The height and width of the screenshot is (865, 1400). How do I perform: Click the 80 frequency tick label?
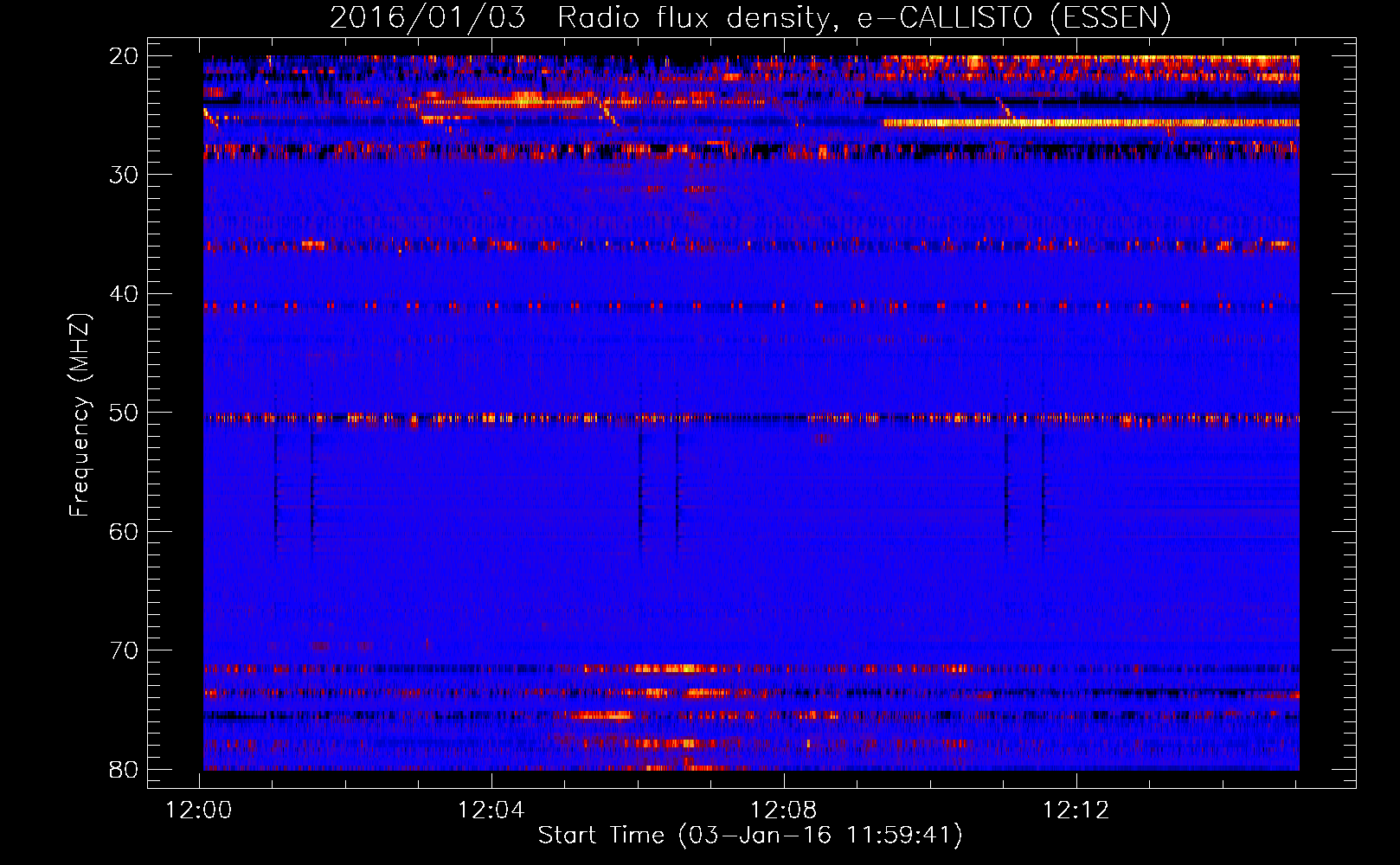pos(125,769)
